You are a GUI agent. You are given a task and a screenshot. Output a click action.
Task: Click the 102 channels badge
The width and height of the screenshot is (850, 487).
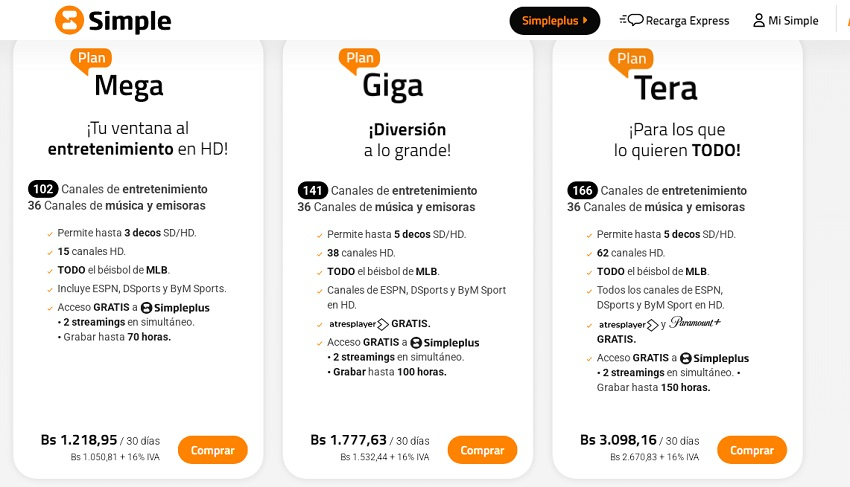(43, 189)
